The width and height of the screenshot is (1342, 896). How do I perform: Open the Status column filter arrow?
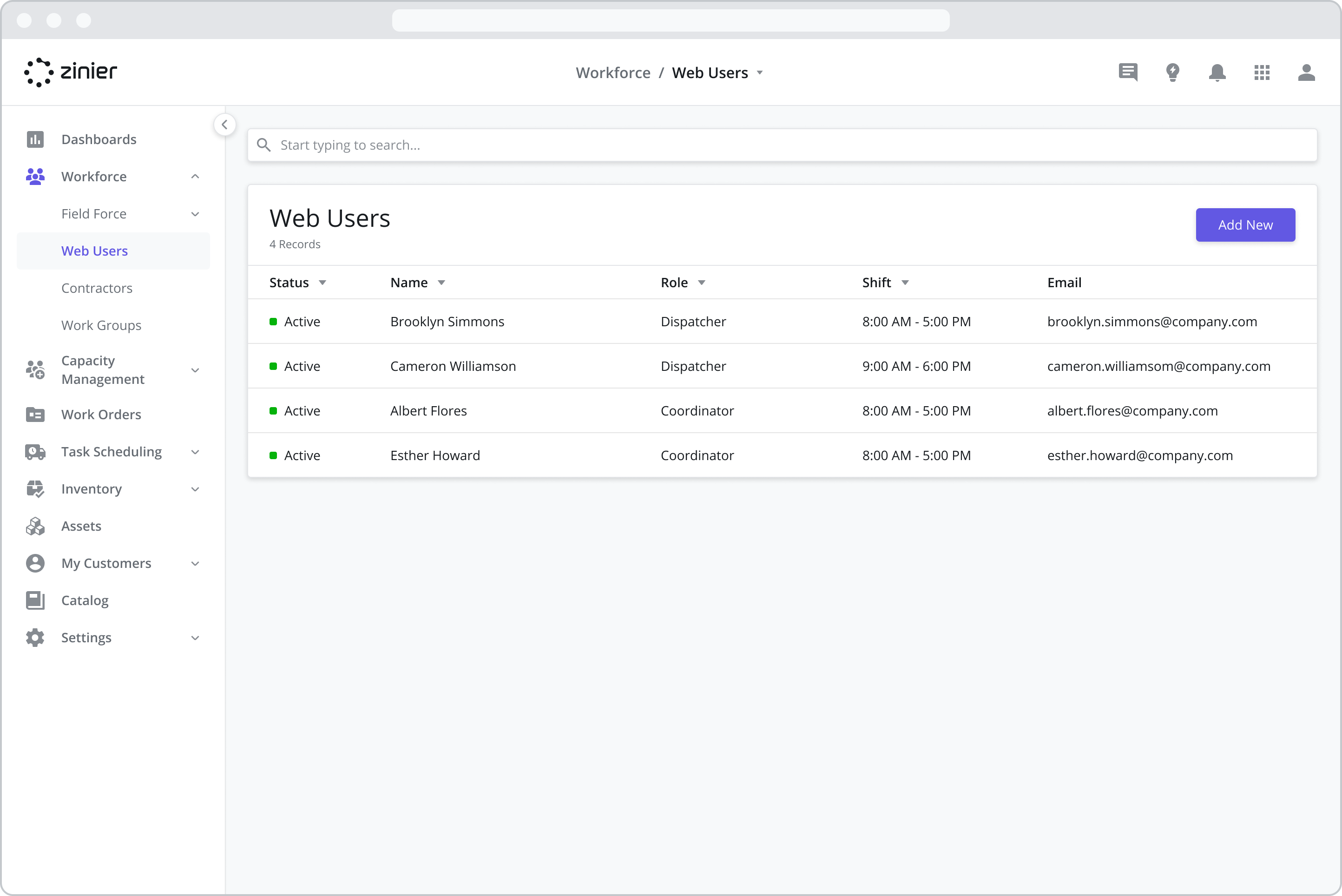[322, 283]
